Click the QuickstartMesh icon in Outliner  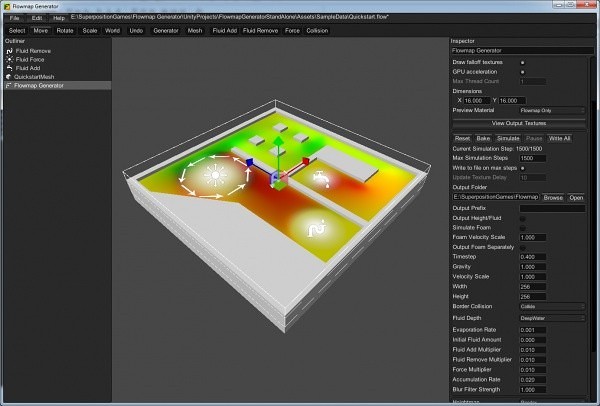[x=9, y=77]
